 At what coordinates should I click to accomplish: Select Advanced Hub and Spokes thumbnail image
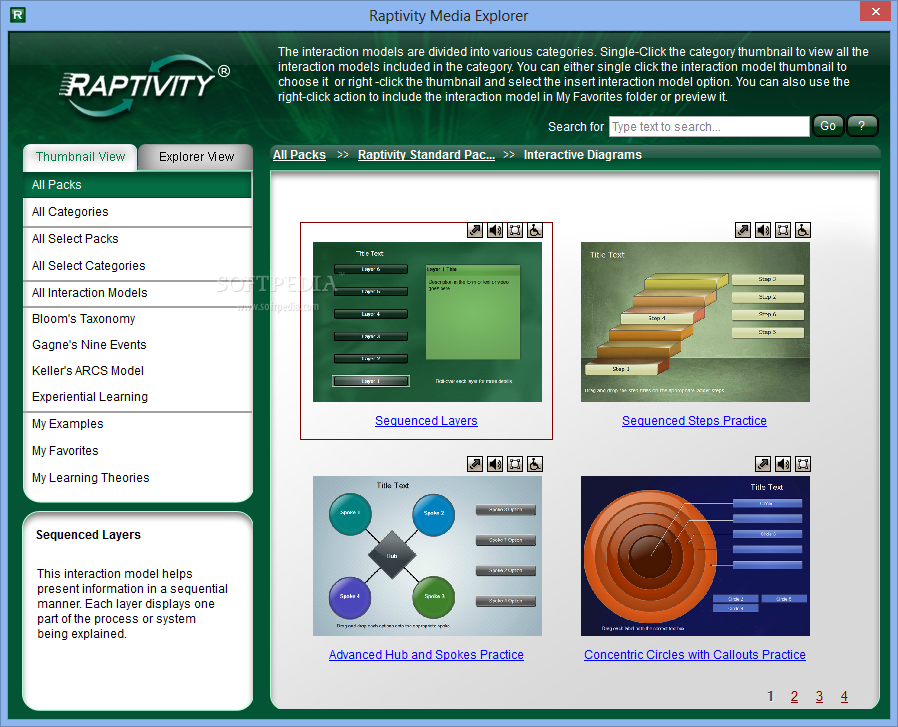pyautogui.click(x=427, y=556)
